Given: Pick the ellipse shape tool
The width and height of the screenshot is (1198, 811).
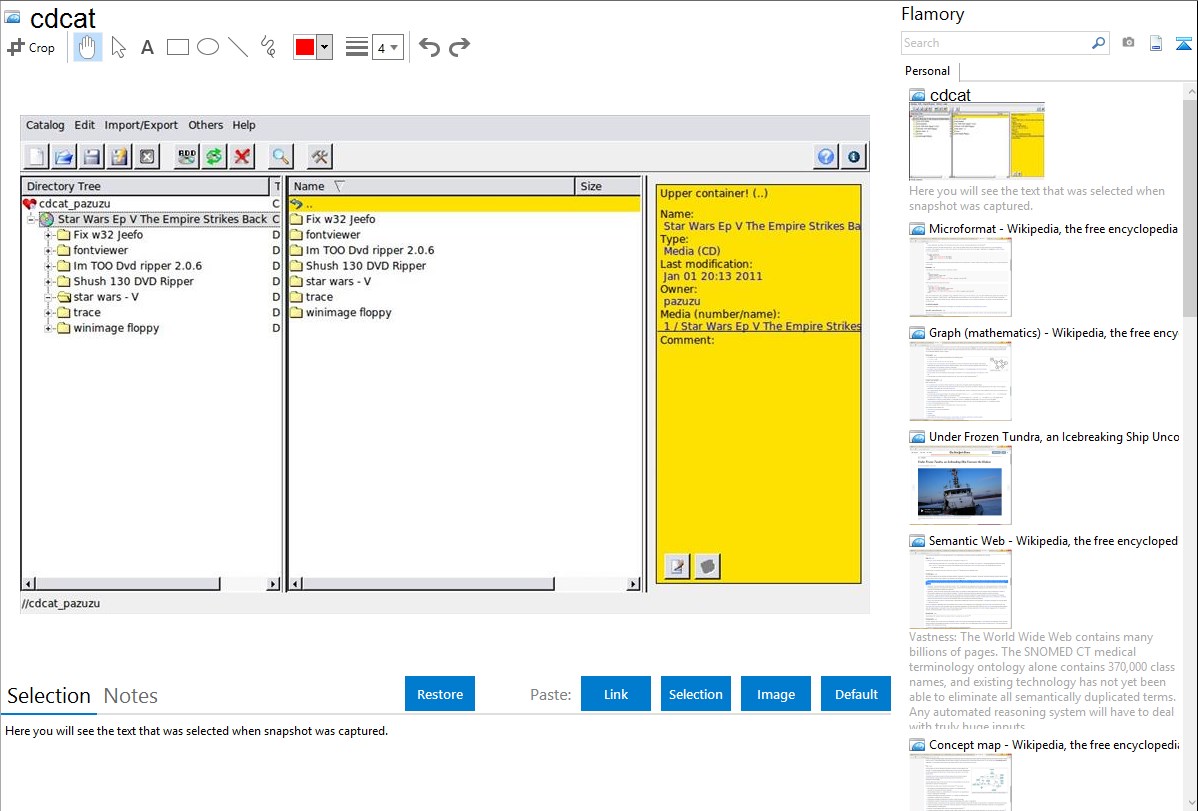Looking at the screenshot, I should tap(208, 47).
